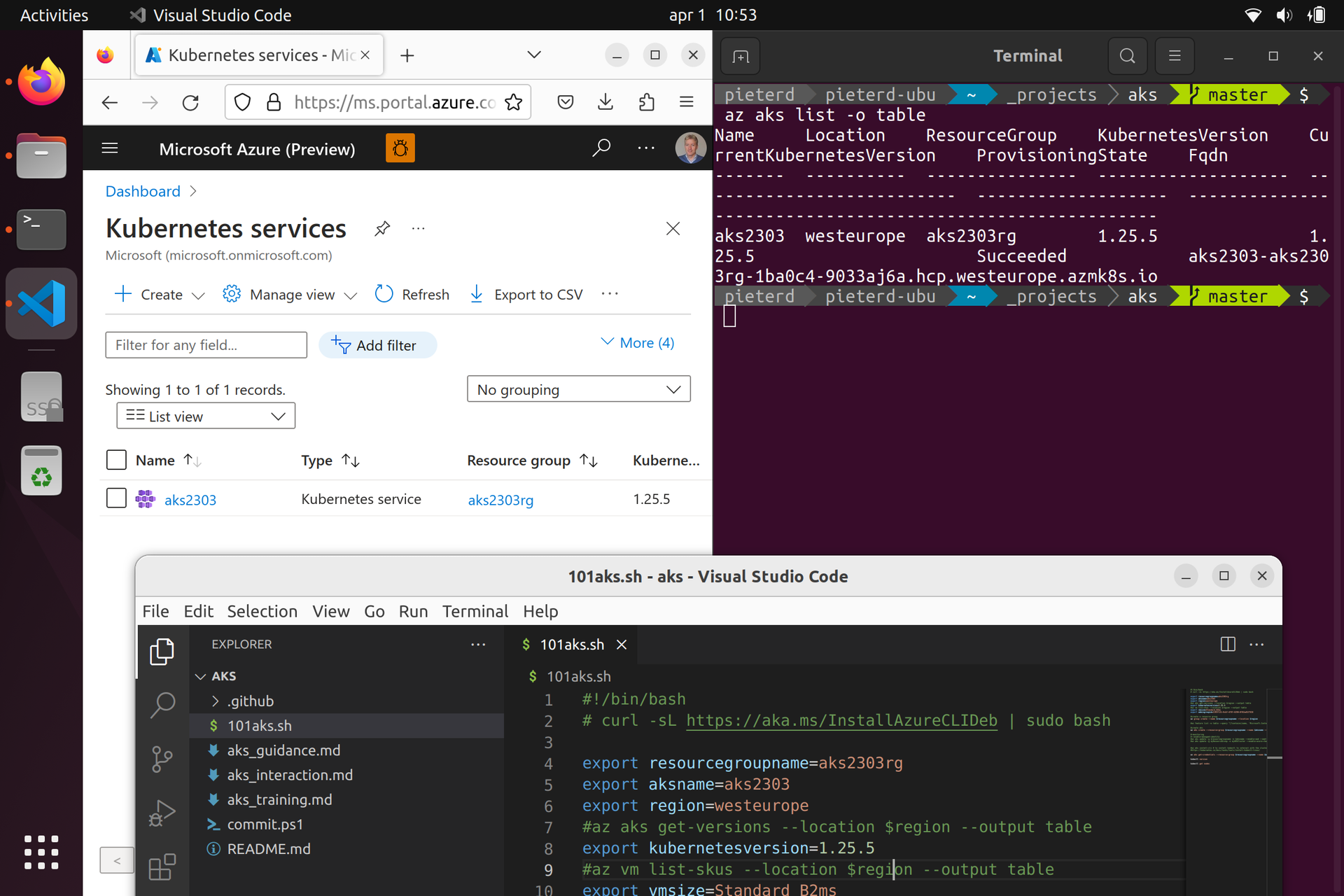The width and height of the screenshot is (1344, 896).
Task: Open the Edit menu in VS Code
Action: (x=198, y=611)
